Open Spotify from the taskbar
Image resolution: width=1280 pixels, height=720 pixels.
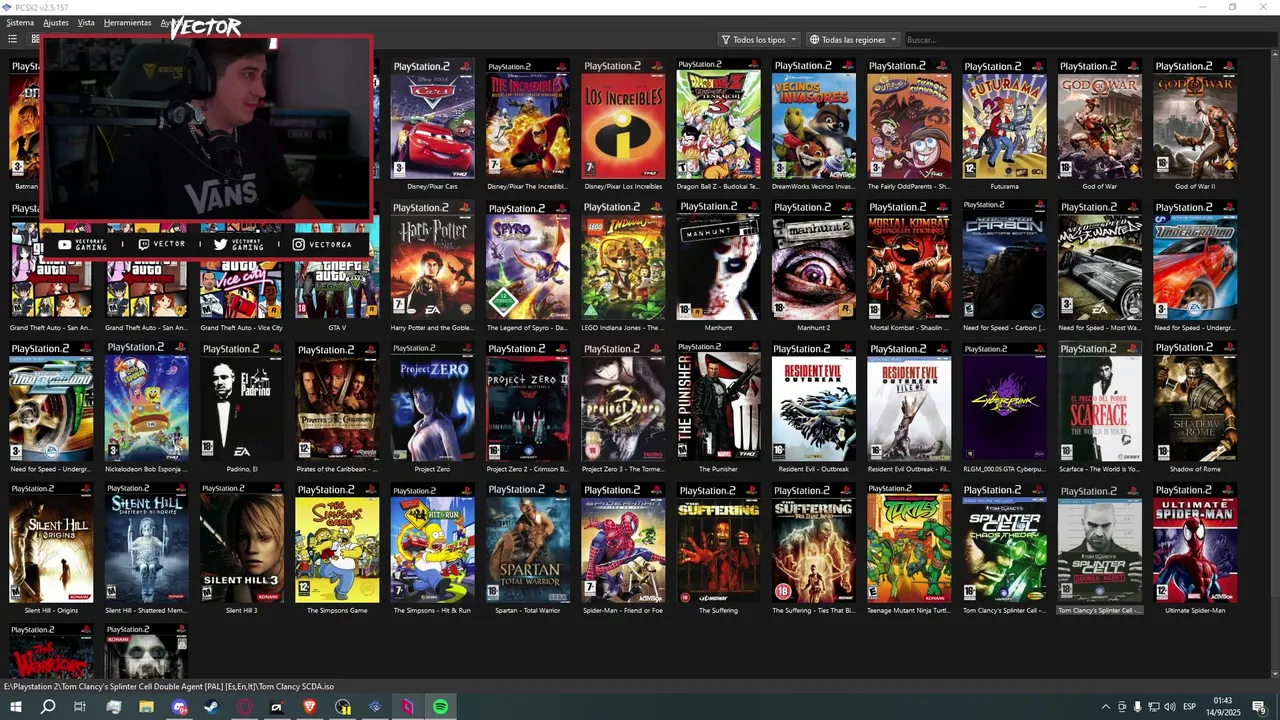(x=441, y=707)
